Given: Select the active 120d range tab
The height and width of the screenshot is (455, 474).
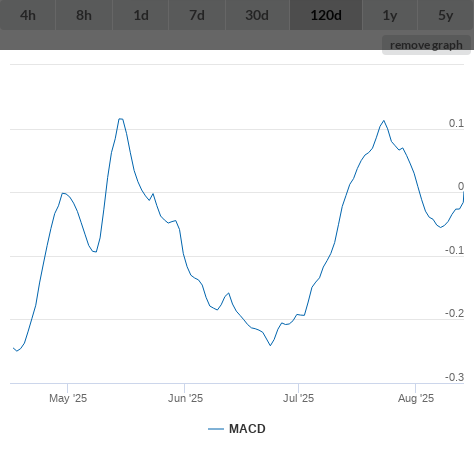Looking at the screenshot, I should pyautogui.click(x=326, y=15).
